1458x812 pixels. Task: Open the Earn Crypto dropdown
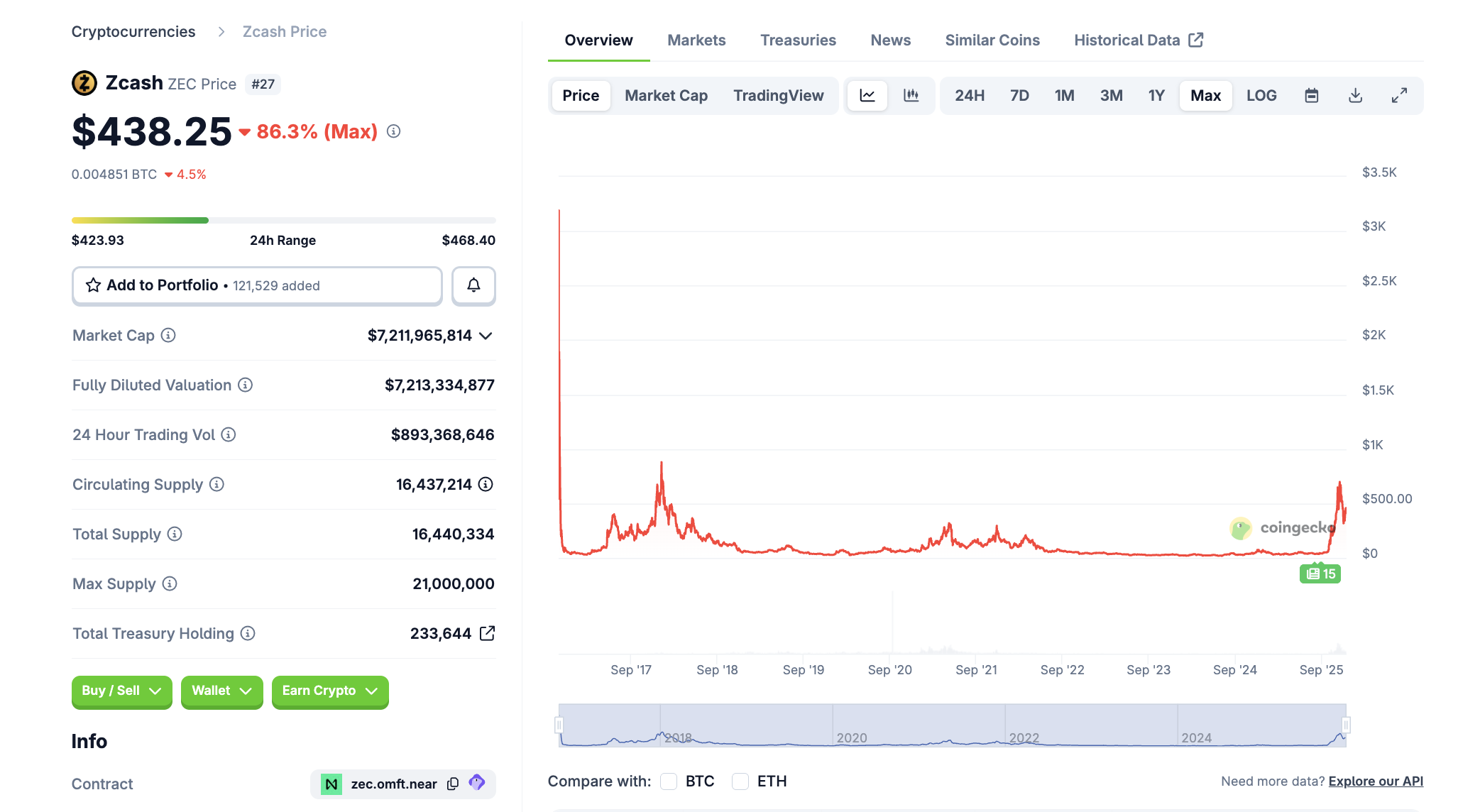pyautogui.click(x=329, y=691)
